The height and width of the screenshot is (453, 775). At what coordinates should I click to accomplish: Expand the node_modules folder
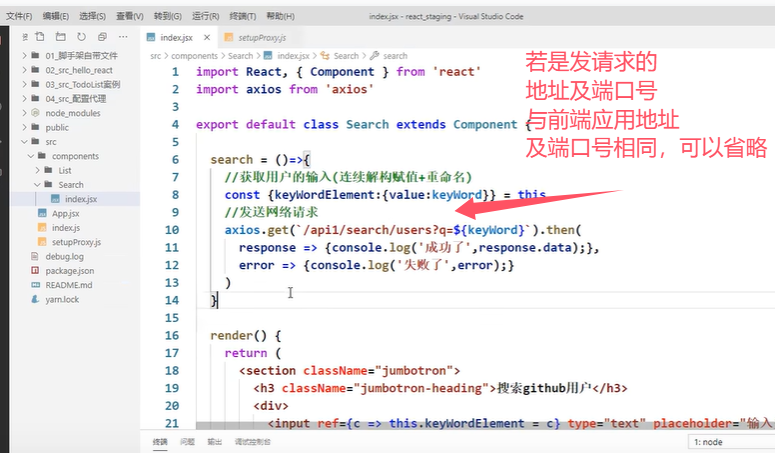75,113
